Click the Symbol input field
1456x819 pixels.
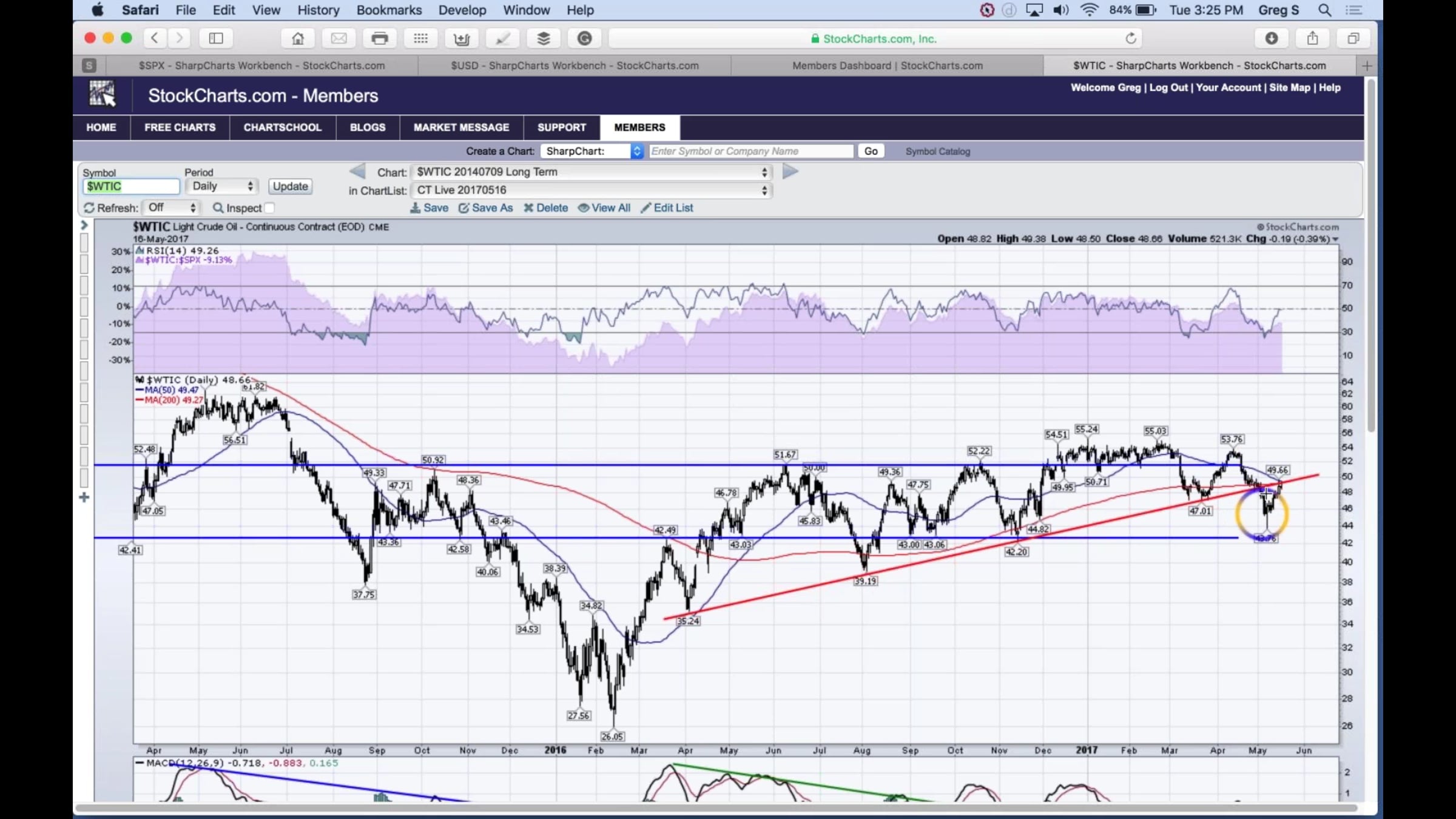[x=131, y=186]
